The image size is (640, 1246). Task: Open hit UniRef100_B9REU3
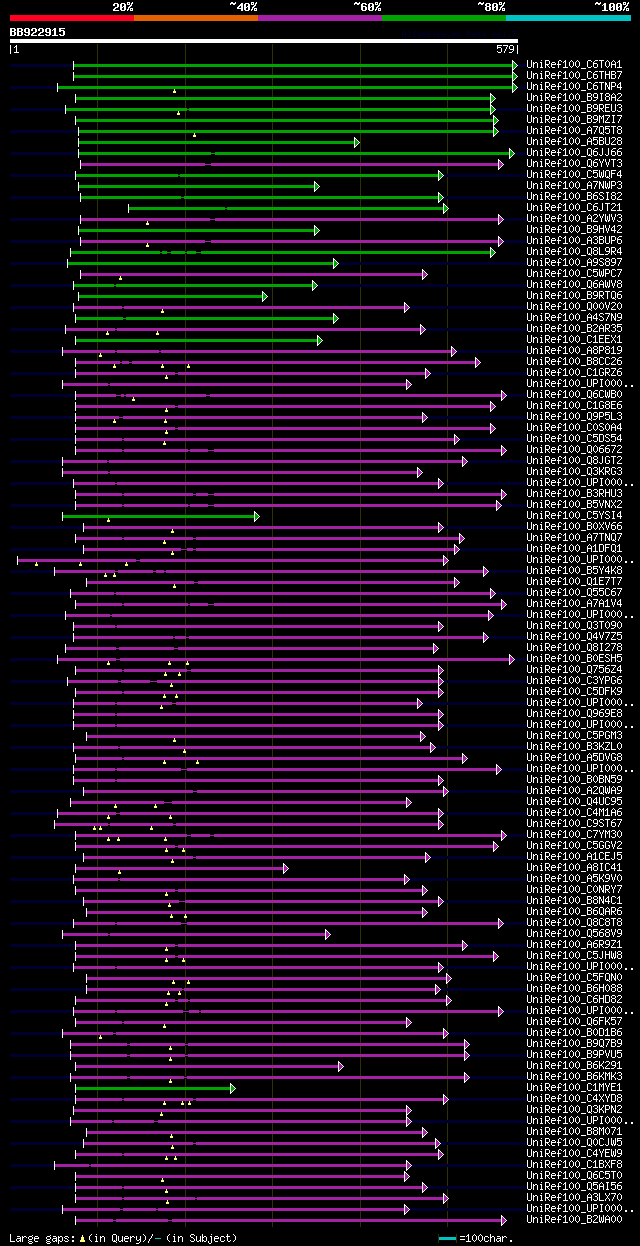click(x=574, y=108)
